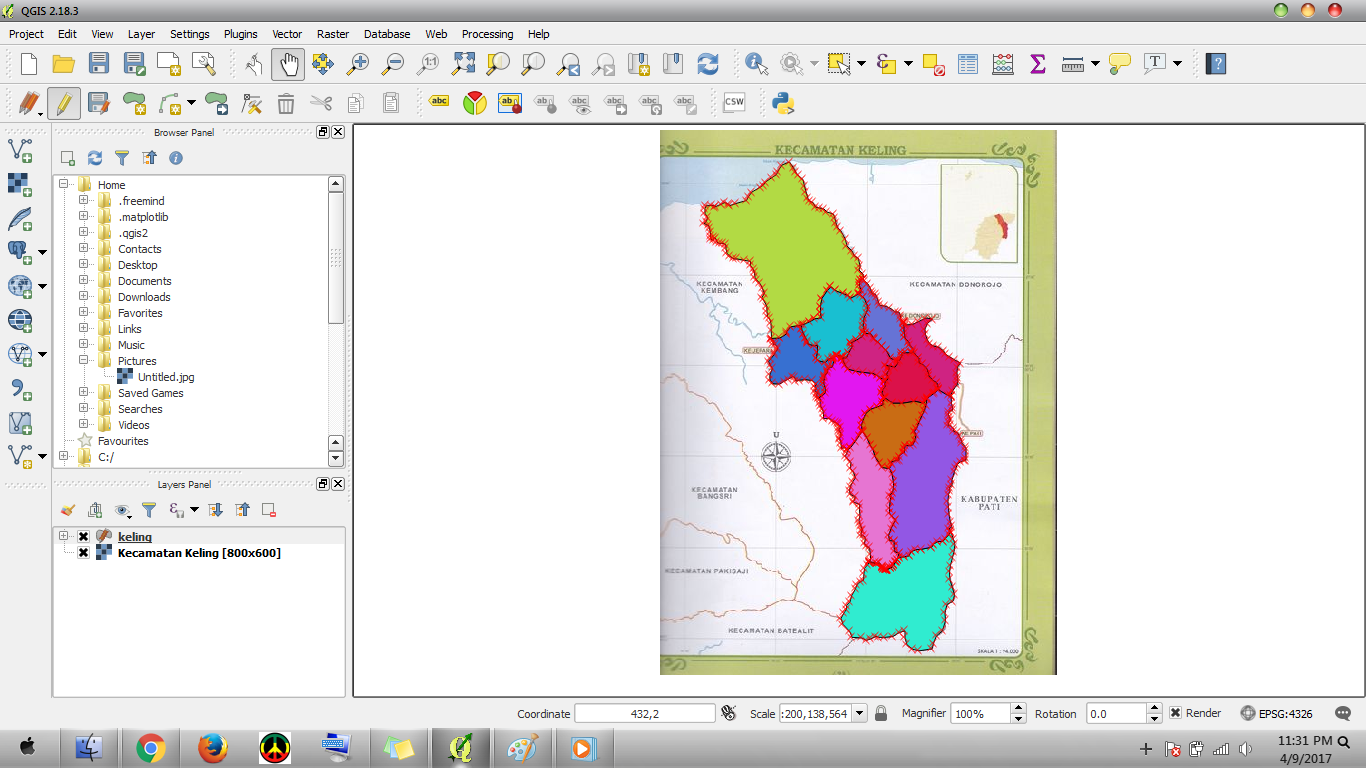This screenshot has width=1366, height=768.
Task: Uncheck the keling layer visibility checkbox
Action: pos(84,536)
